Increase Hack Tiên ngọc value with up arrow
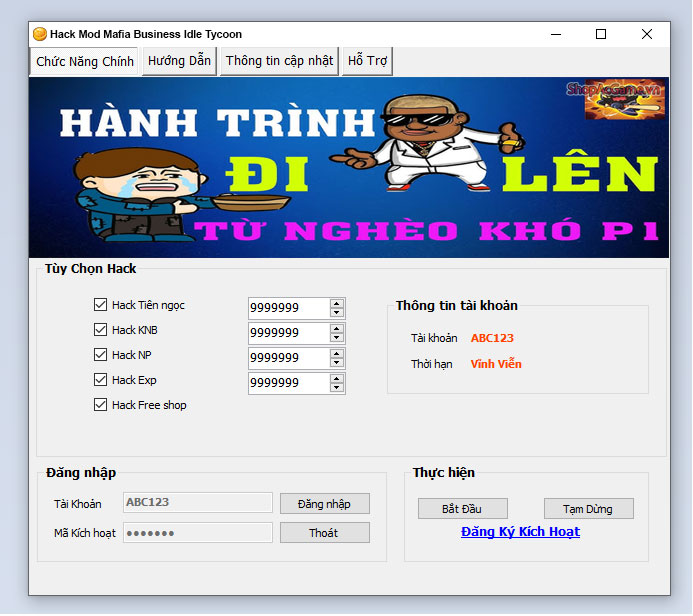The height and width of the screenshot is (616, 693). (x=337, y=303)
